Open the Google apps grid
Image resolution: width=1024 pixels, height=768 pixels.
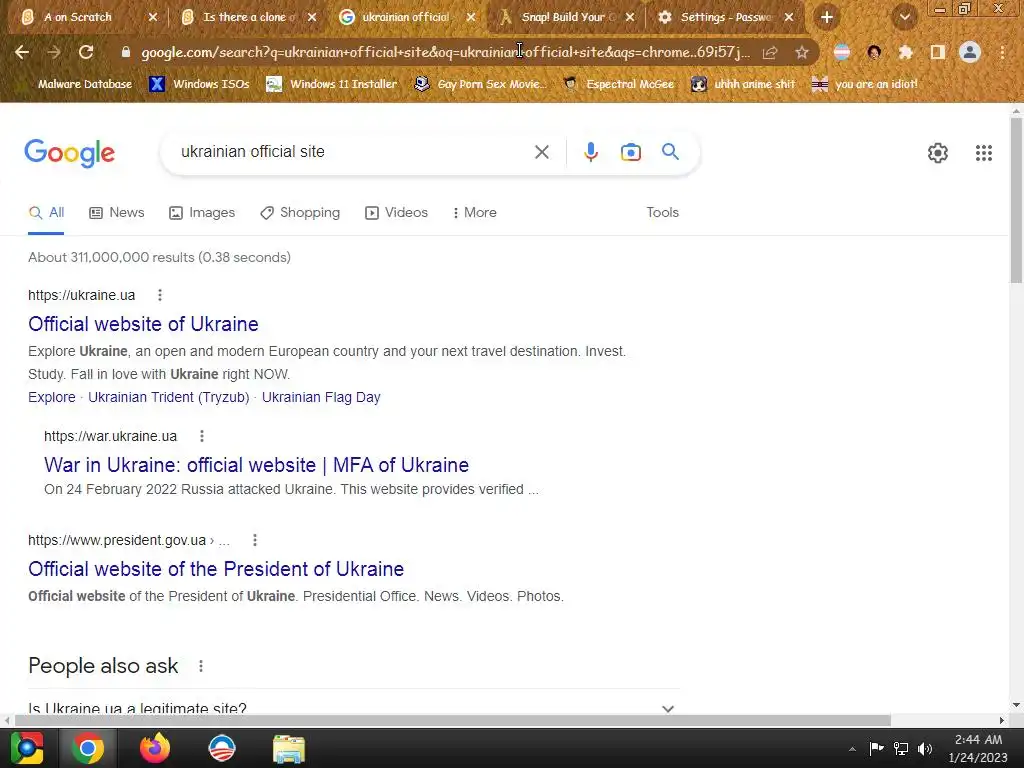pos(984,153)
